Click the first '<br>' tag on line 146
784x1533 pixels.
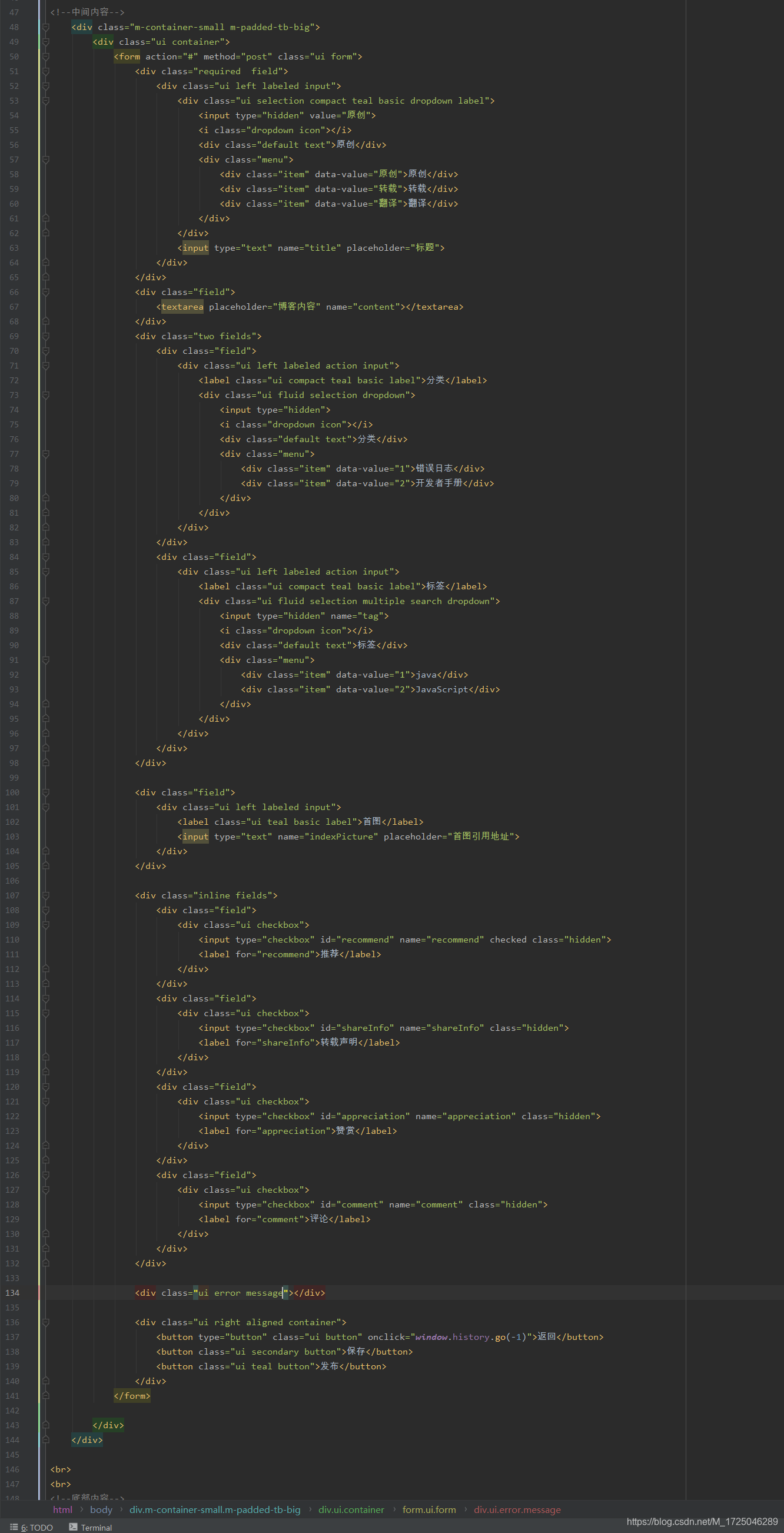coord(61,1469)
